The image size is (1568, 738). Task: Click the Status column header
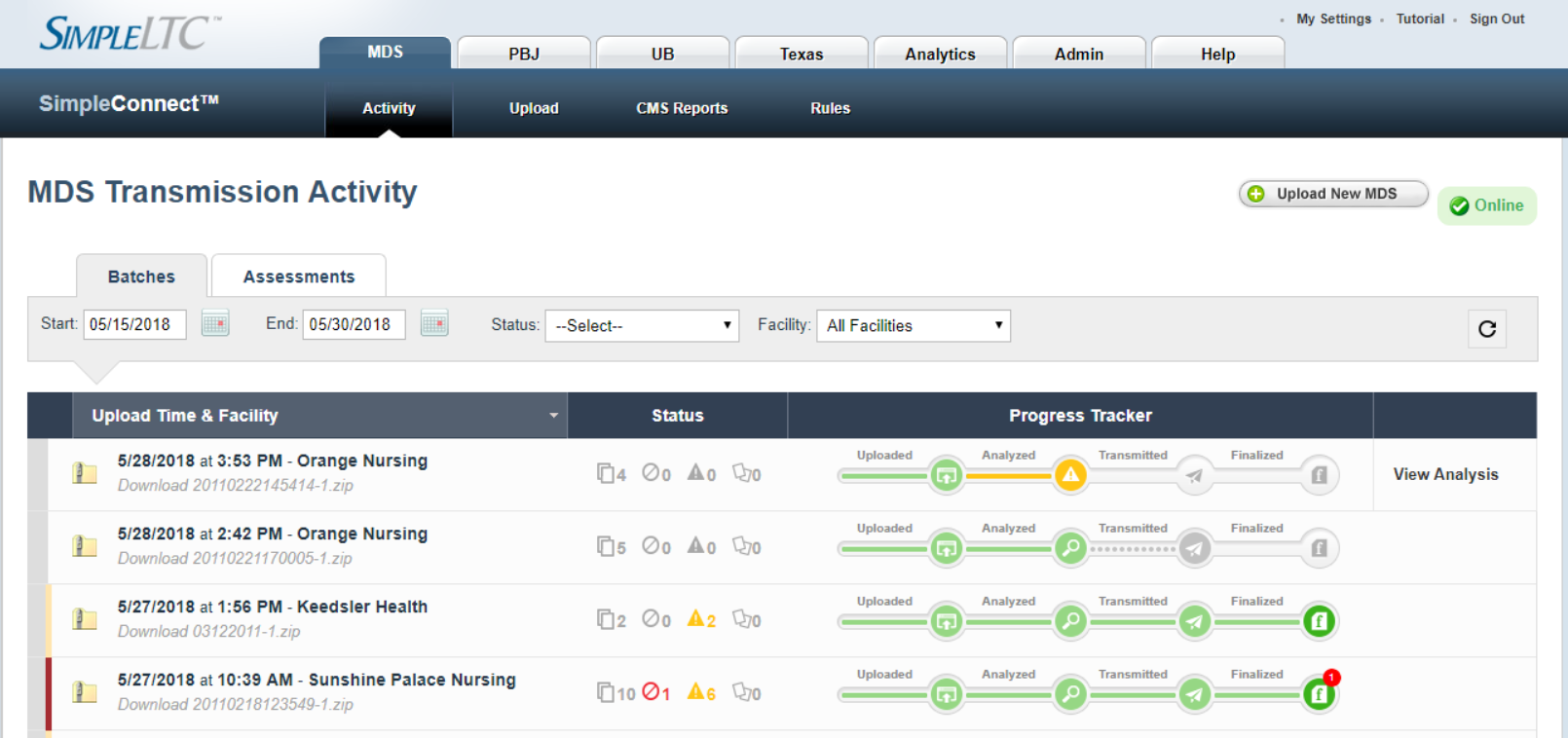677,416
